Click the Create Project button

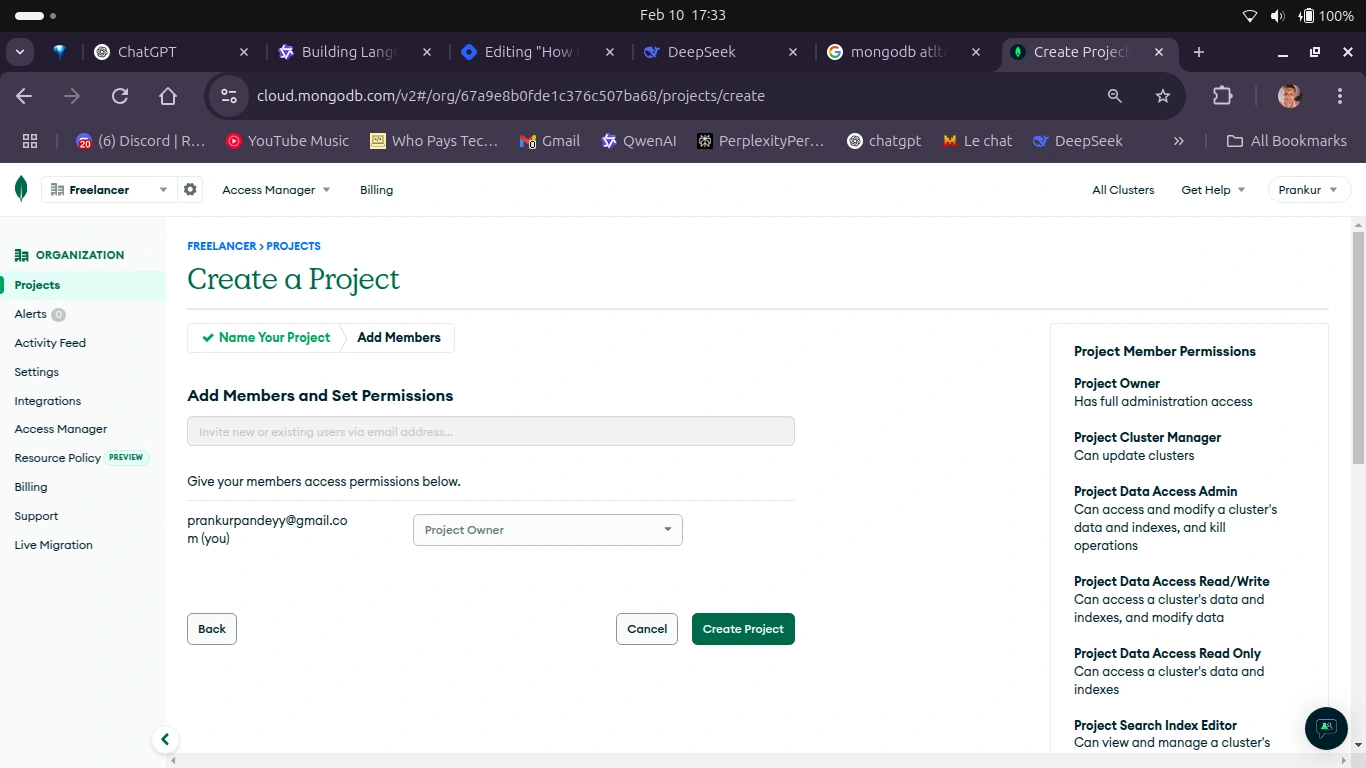click(743, 629)
